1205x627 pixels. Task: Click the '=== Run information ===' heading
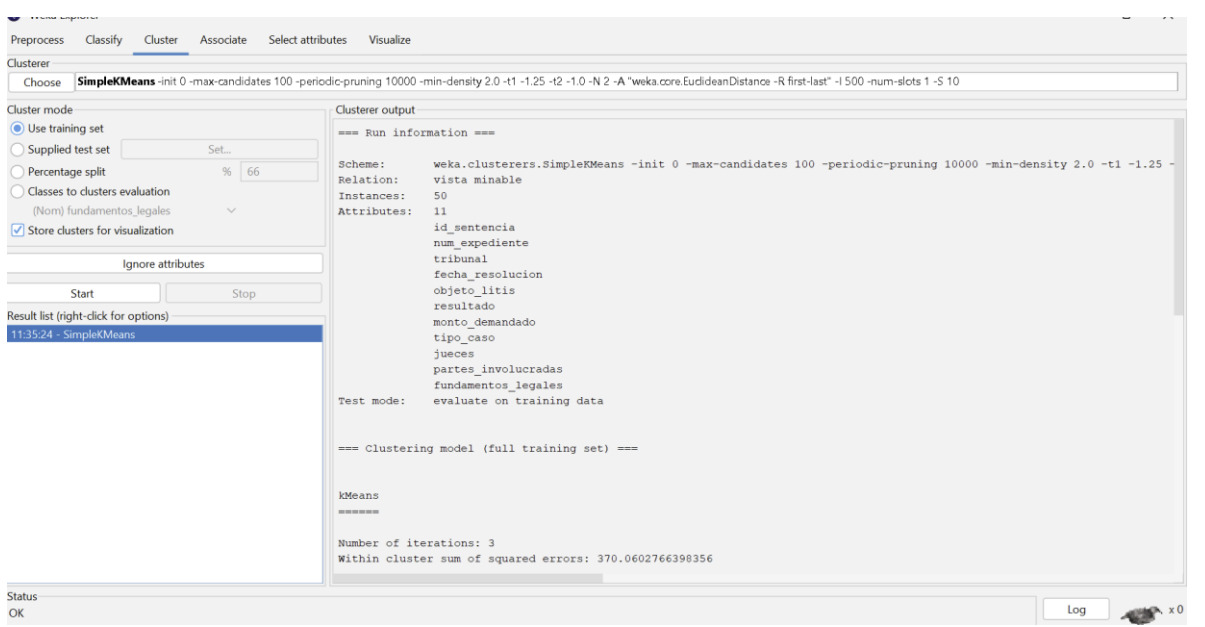coord(417,133)
